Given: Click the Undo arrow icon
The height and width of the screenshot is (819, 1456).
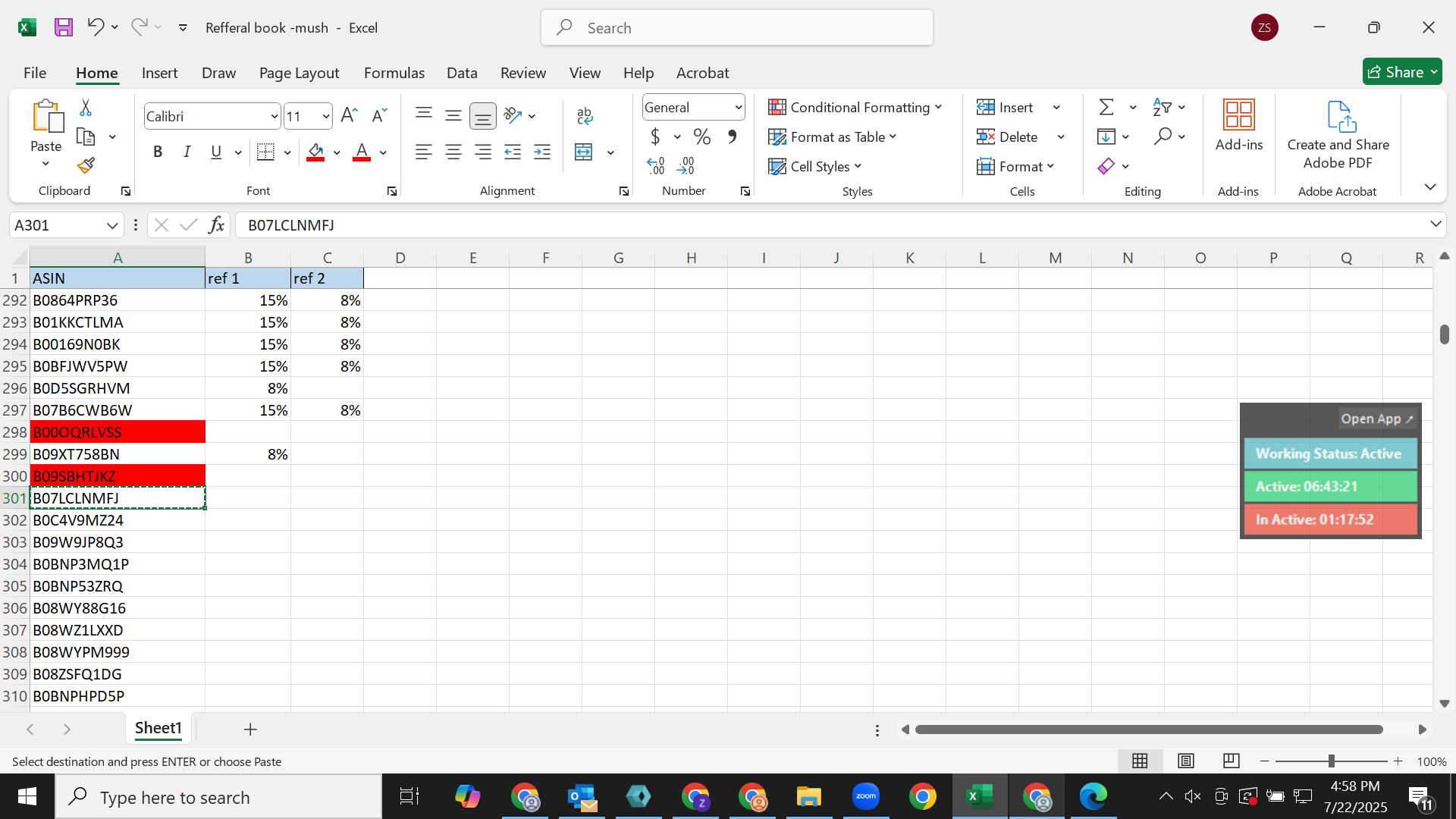Looking at the screenshot, I should coord(96,27).
